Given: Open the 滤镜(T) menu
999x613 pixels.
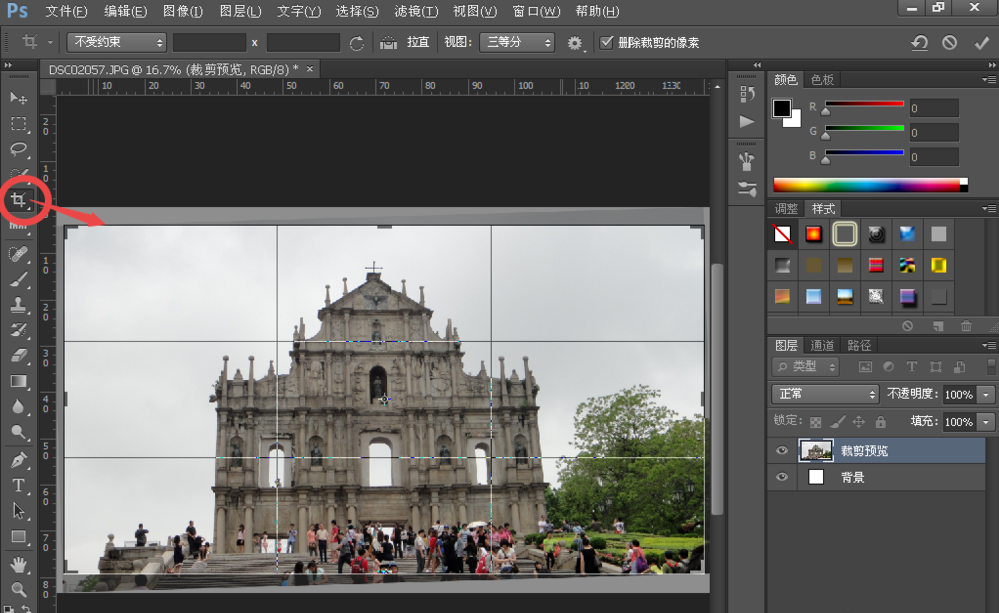Looking at the screenshot, I should [416, 12].
